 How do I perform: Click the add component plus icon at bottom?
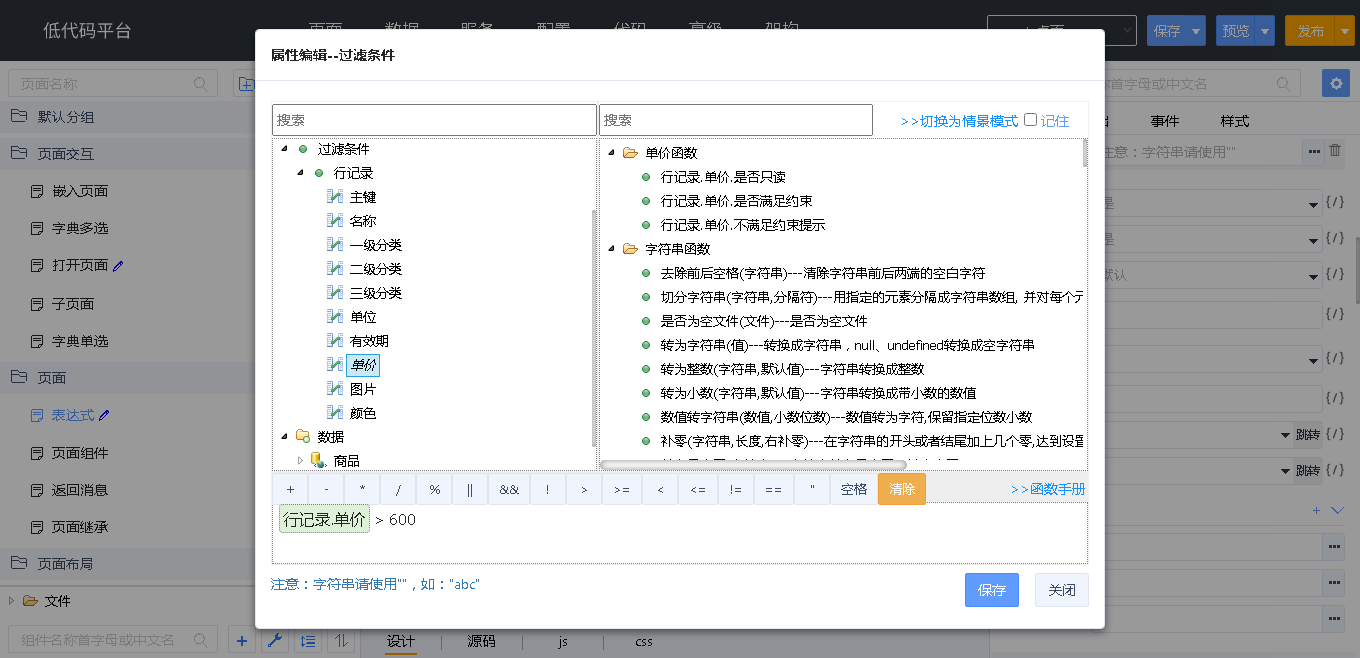[241, 640]
